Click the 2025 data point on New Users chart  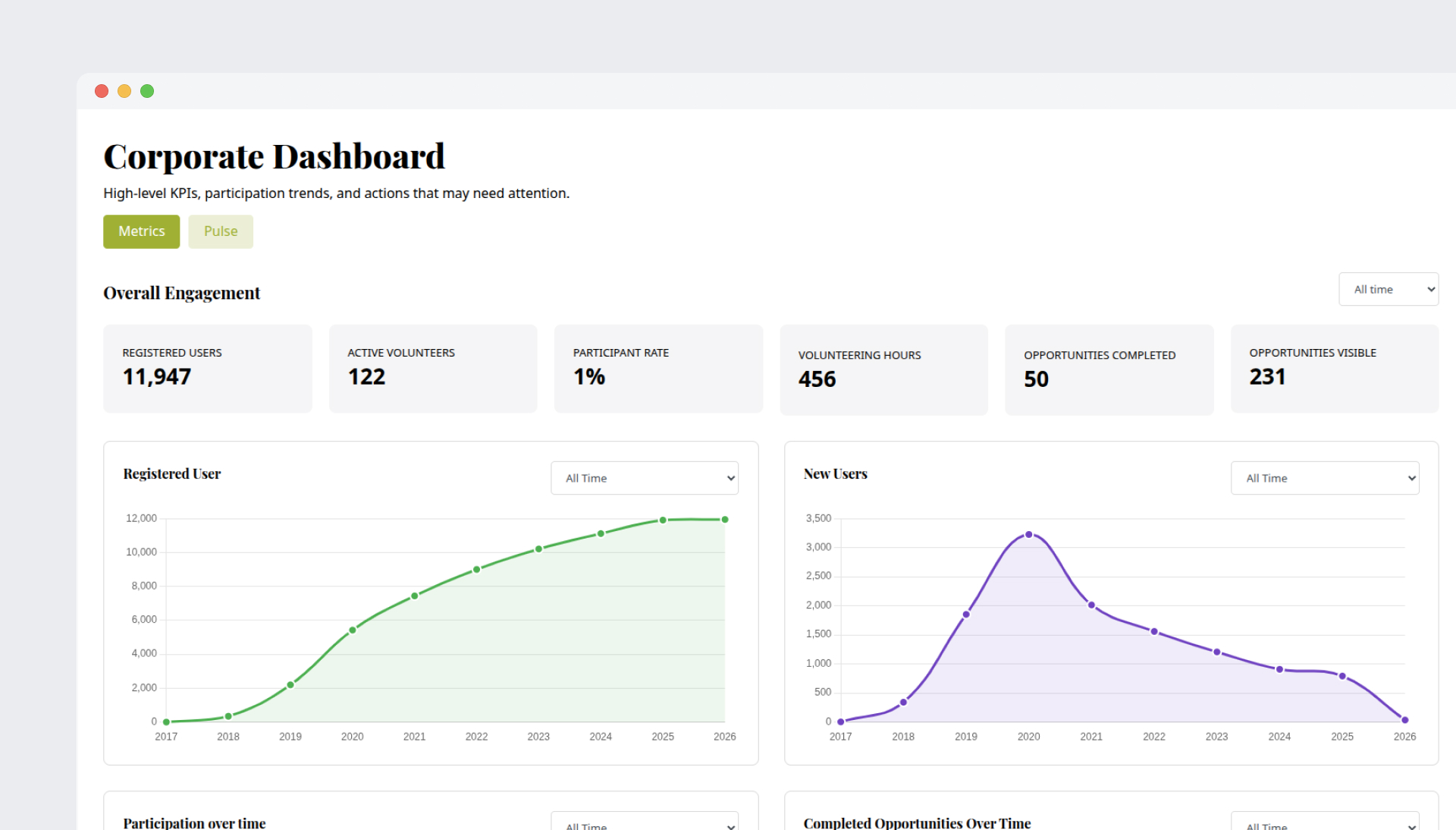point(1342,676)
